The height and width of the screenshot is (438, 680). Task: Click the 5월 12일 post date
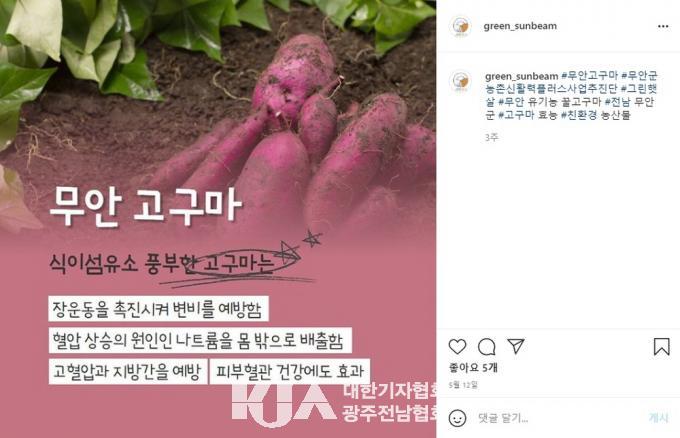pos(463,385)
